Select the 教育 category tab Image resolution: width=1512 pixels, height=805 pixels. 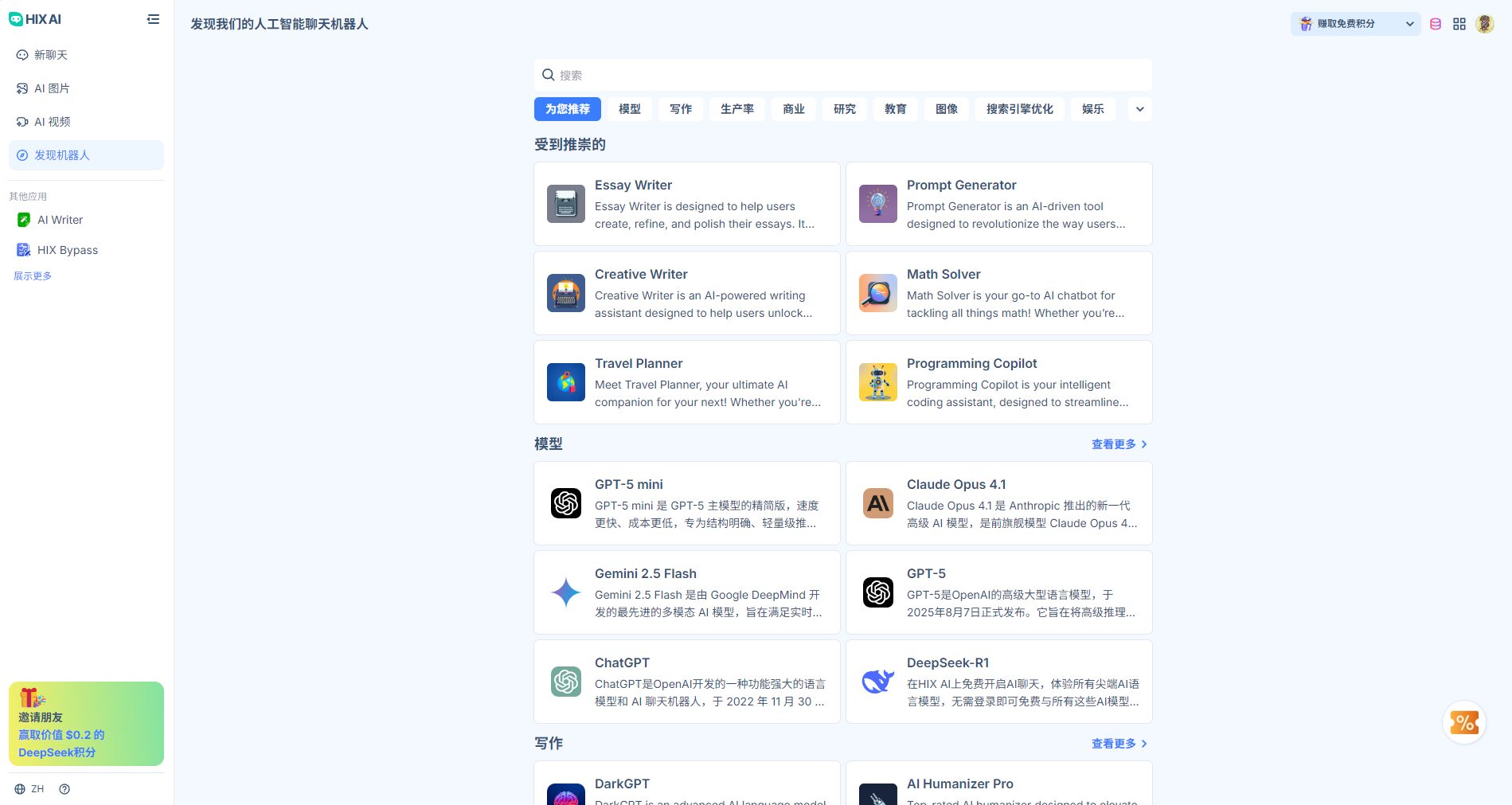click(x=896, y=109)
